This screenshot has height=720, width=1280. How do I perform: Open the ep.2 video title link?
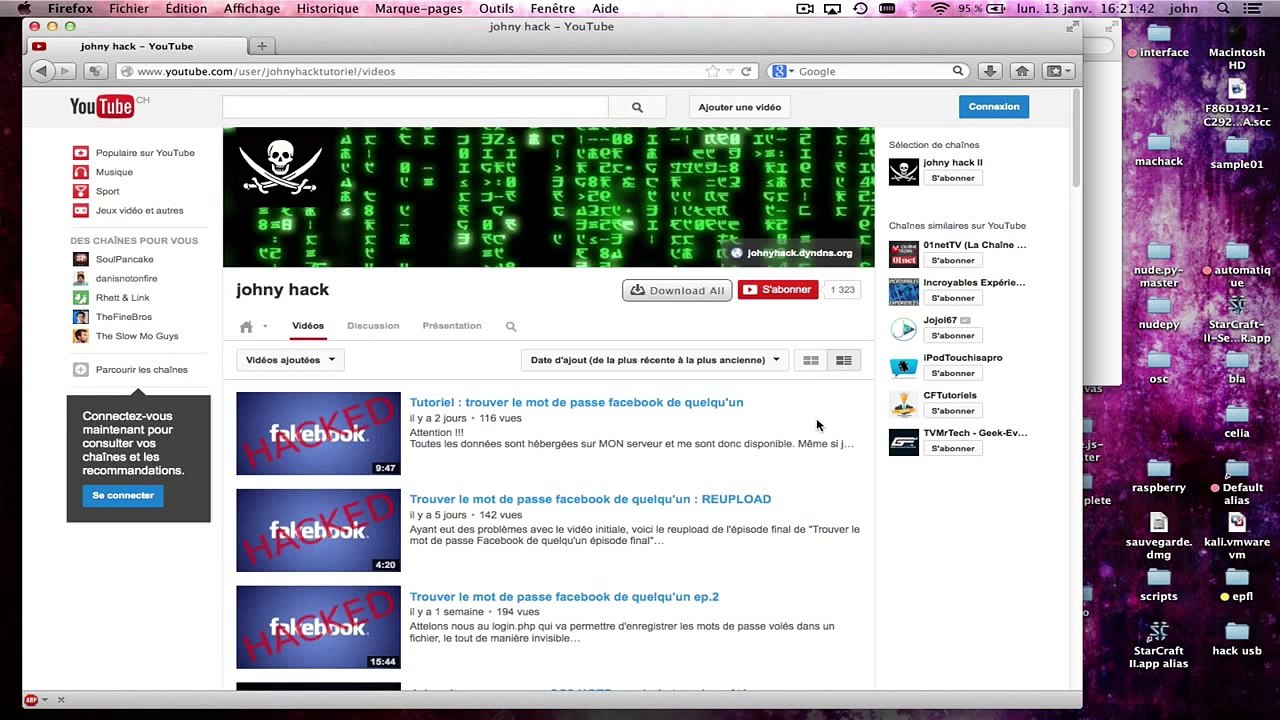tap(564, 597)
